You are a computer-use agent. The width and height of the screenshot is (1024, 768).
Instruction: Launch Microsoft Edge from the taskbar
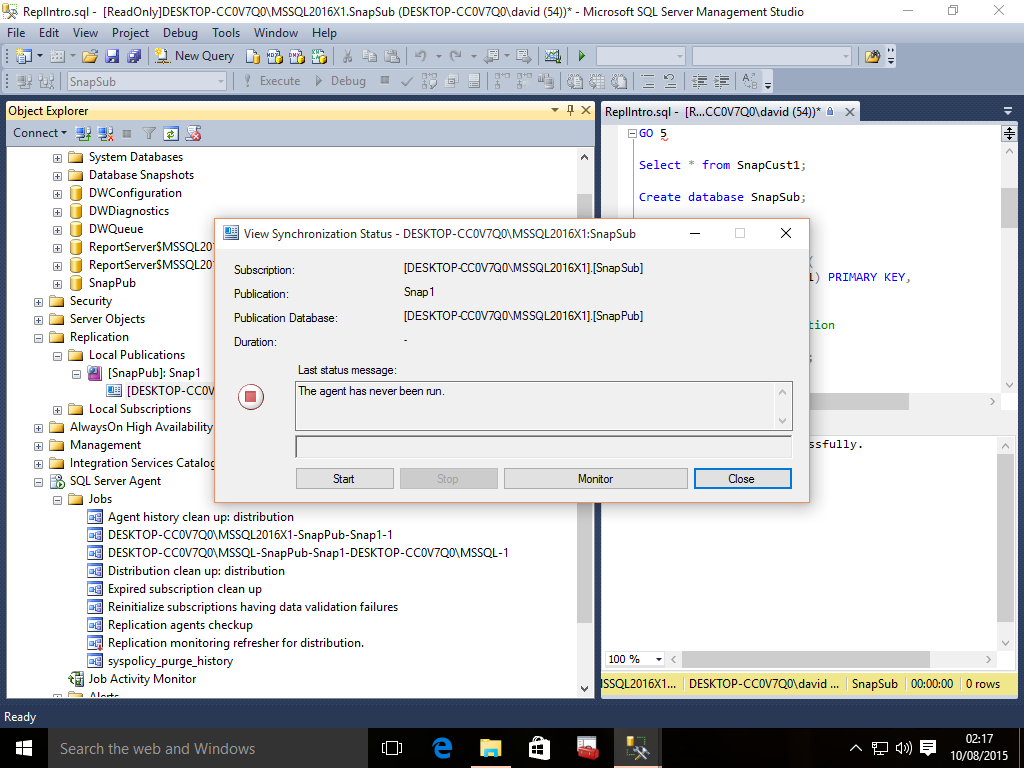pyautogui.click(x=442, y=747)
